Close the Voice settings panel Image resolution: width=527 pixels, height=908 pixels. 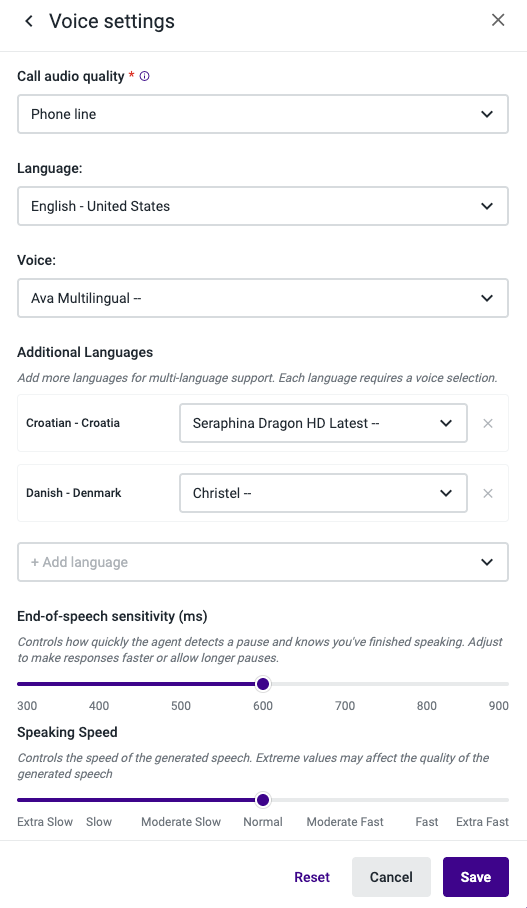pos(498,20)
